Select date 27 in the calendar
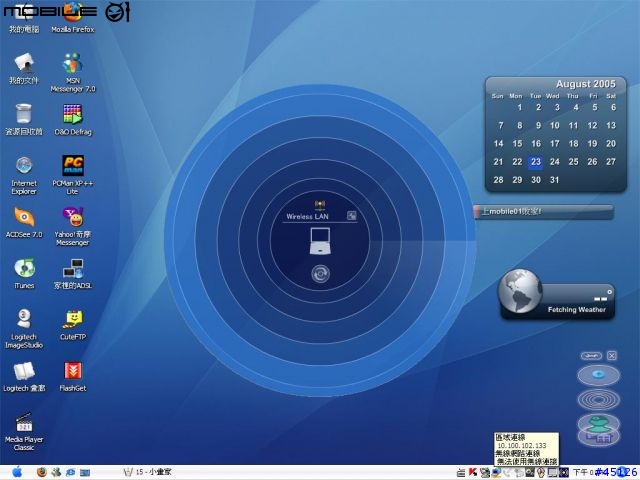This screenshot has width=640, height=480. click(611, 162)
